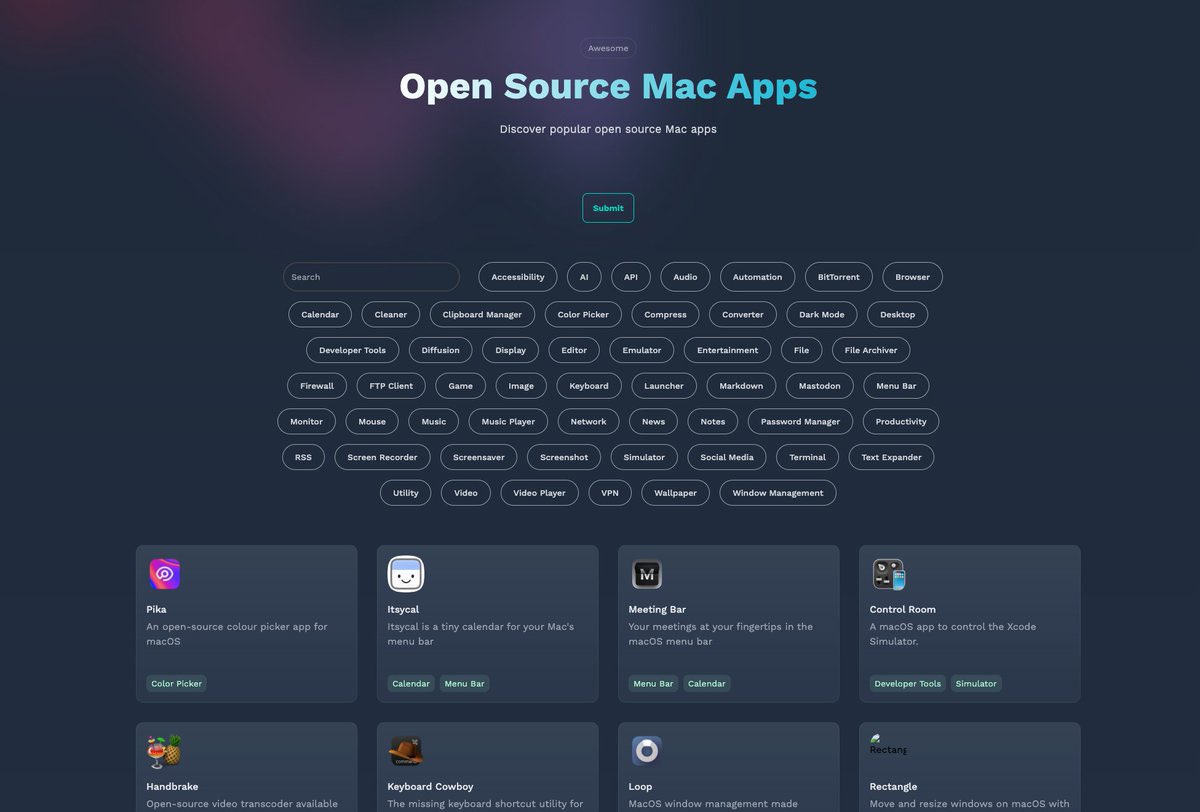1200x812 pixels.
Task: Choose the VPN category pill
Action: click(x=610, y=493)
